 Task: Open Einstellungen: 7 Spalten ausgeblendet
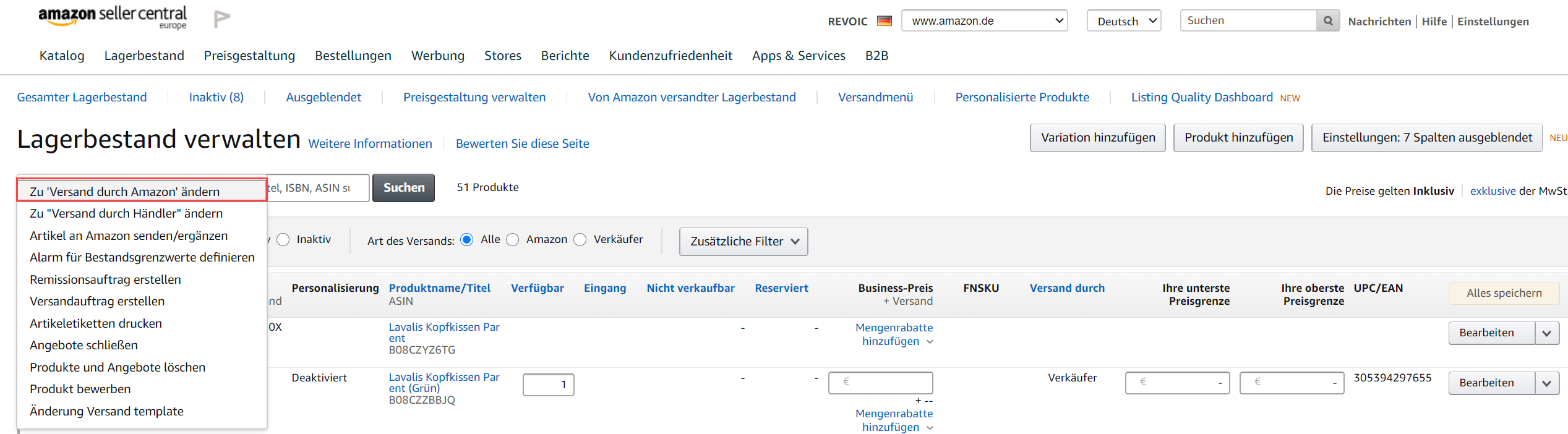1427,138
